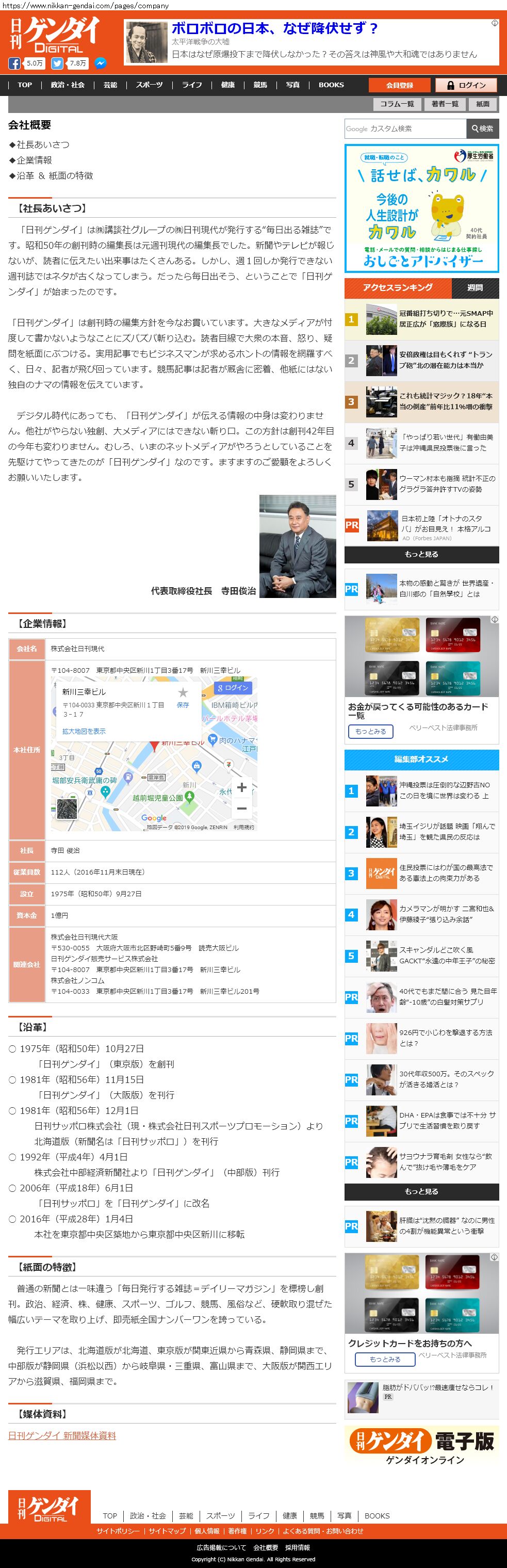Click もっとみる on クレジットカードをお持ちの方へ ad

[x=385, y=1359]
